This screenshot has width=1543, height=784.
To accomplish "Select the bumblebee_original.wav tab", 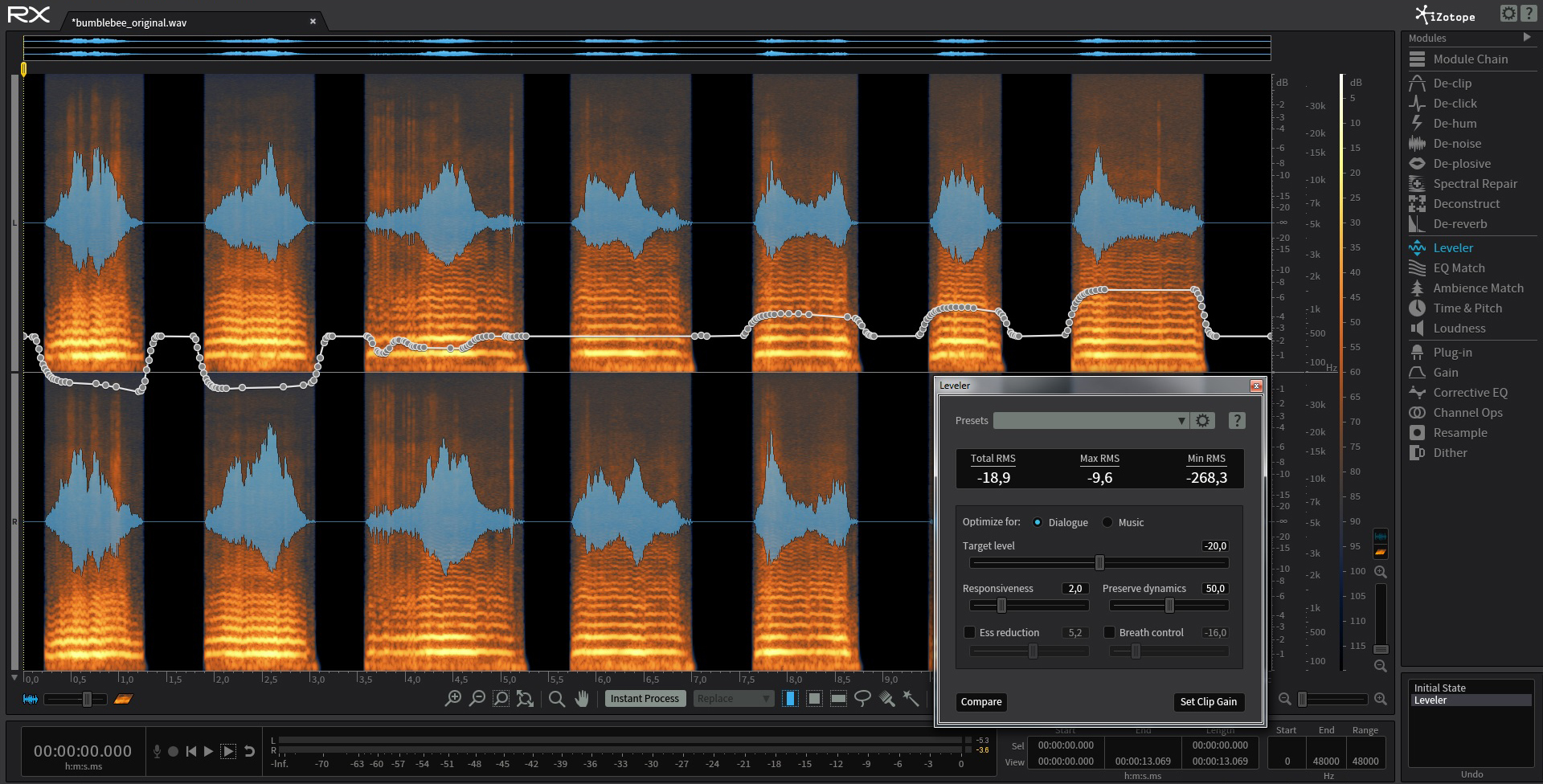I will tap(129, 22).
